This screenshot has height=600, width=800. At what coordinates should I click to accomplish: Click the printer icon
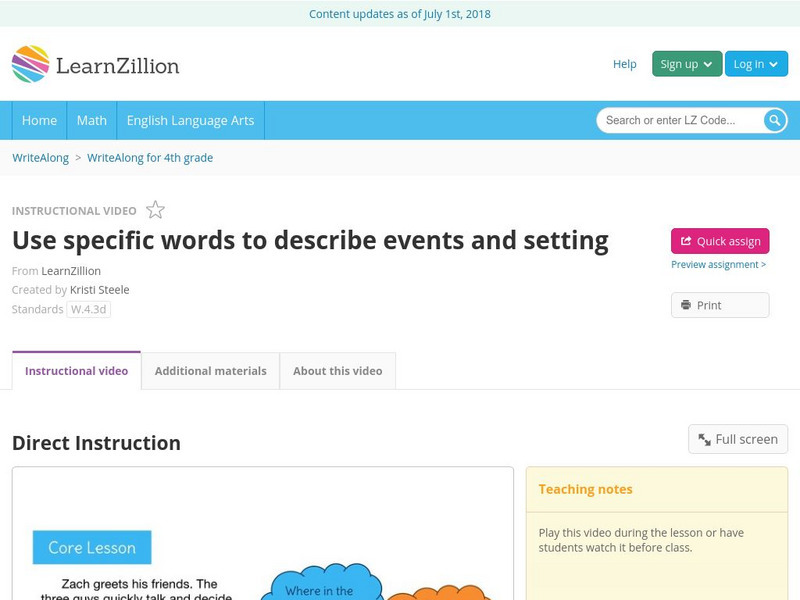tap(686, 305)
